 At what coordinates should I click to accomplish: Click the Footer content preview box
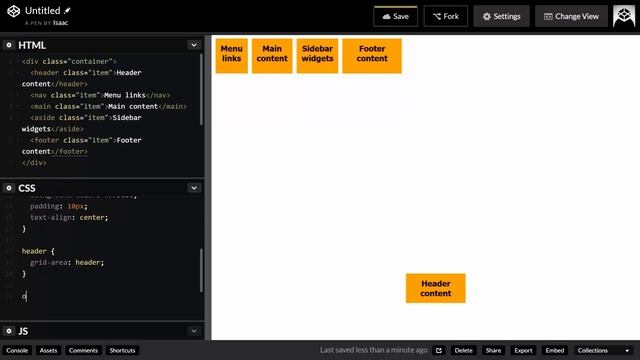pyautogui.click(x=372, y=56)
